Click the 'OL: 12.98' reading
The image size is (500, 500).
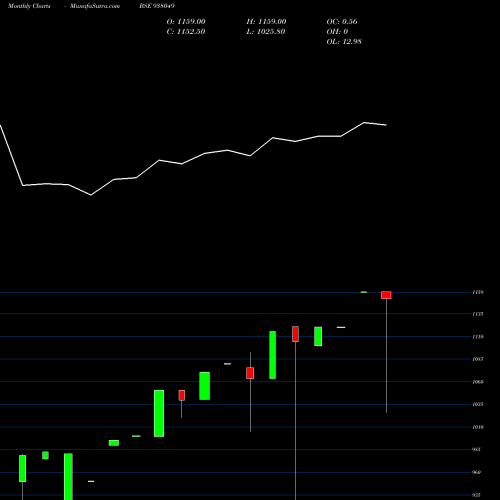pyautogui.click(x=344, y=42)
